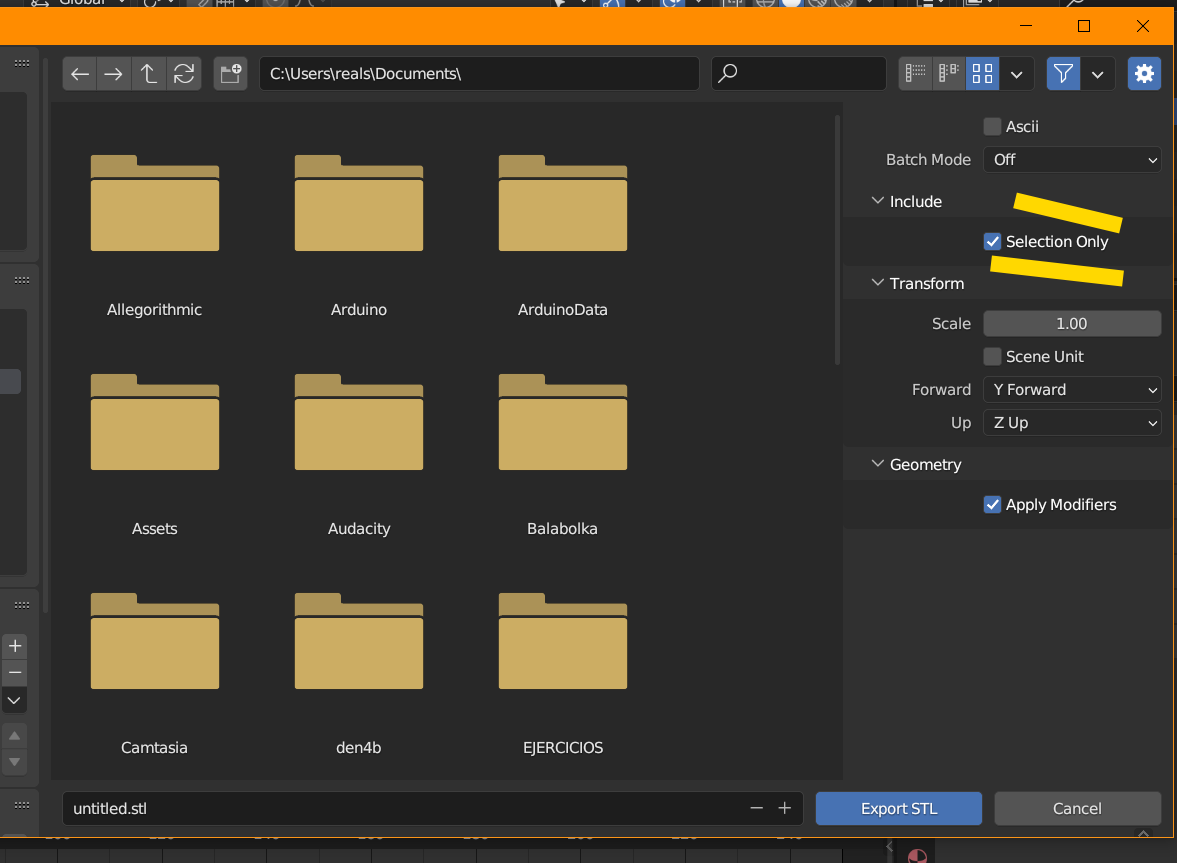This screenshot has width=1177, height=863.
Task: Select the den4b folder
Action: (x=359, y=642)
